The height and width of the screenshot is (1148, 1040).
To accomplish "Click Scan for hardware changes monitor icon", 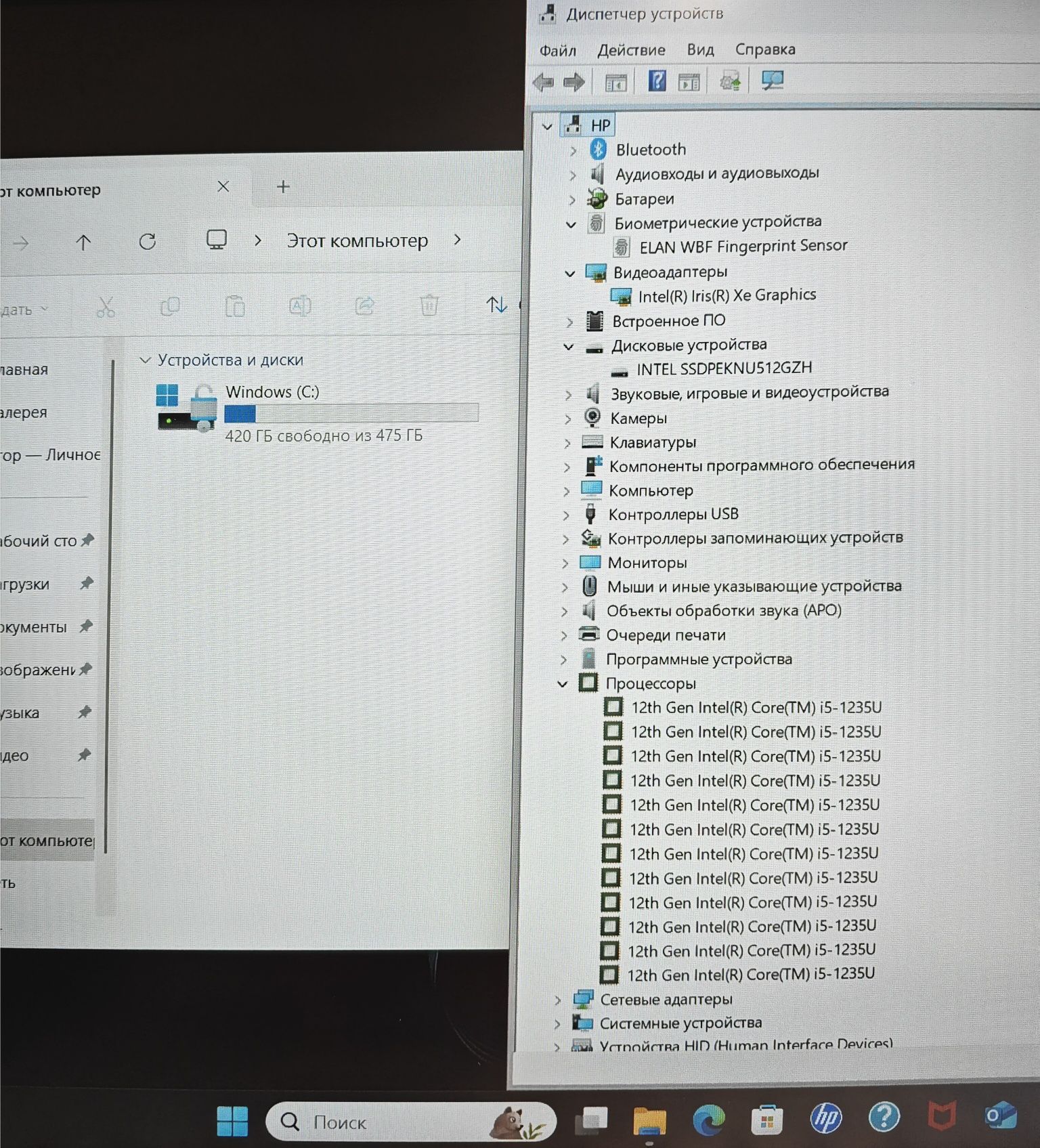I will (x=773, y=81).
